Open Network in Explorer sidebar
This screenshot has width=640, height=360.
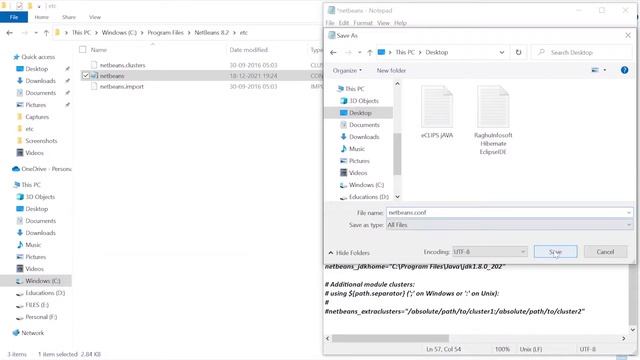click(x=32, y=333)
